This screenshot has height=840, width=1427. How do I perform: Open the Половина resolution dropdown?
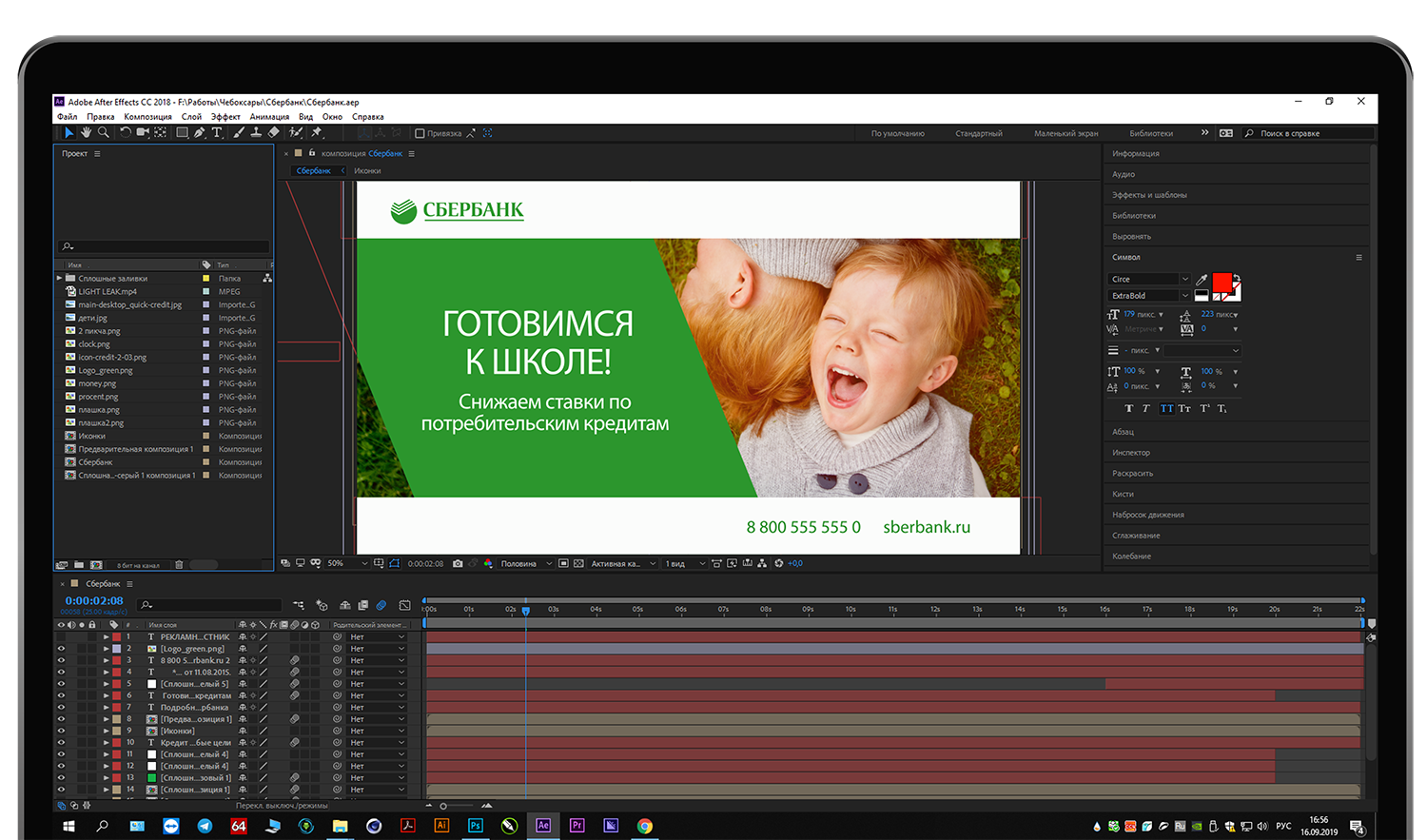click(524, 563)
